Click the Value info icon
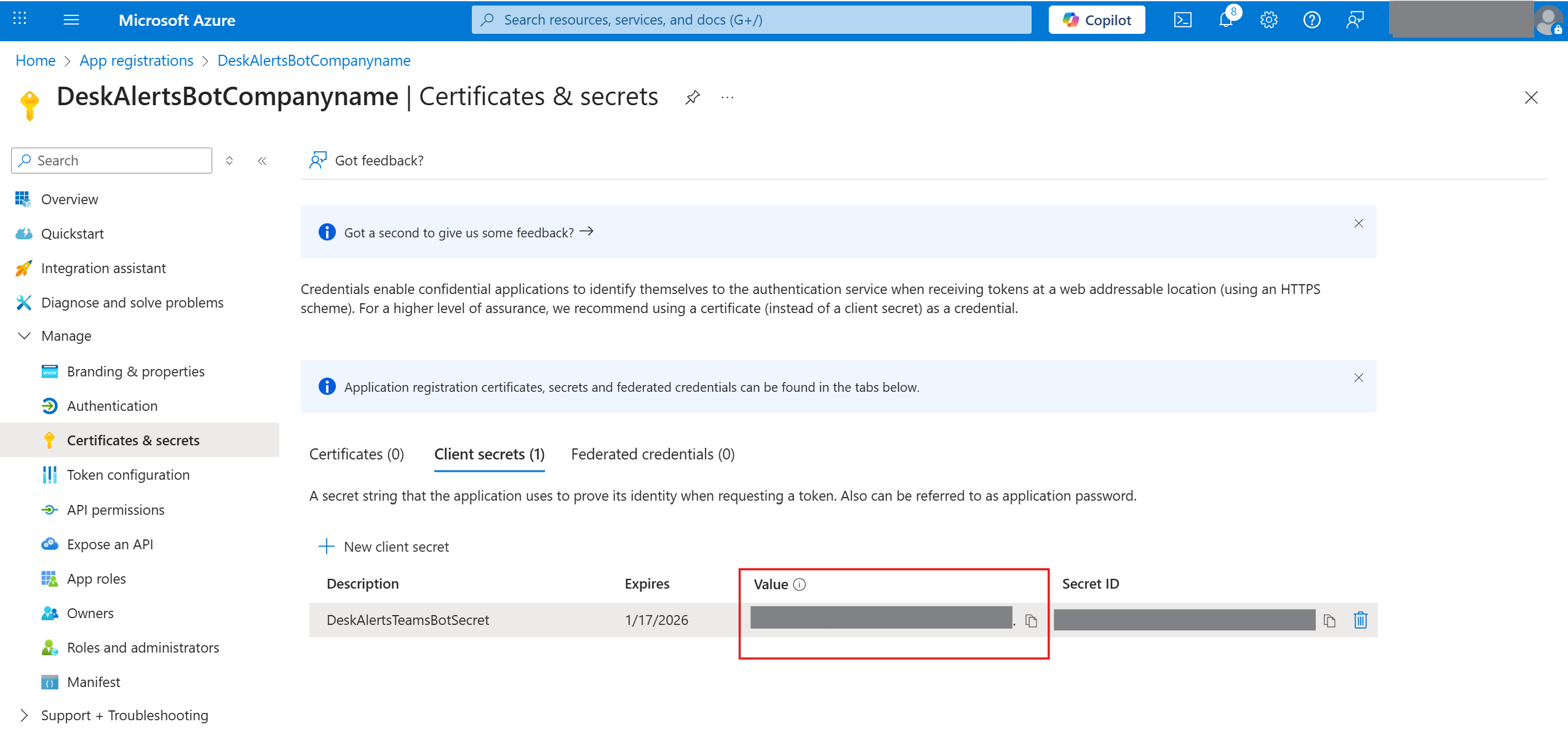1568x751 pixels. point(799,584)
